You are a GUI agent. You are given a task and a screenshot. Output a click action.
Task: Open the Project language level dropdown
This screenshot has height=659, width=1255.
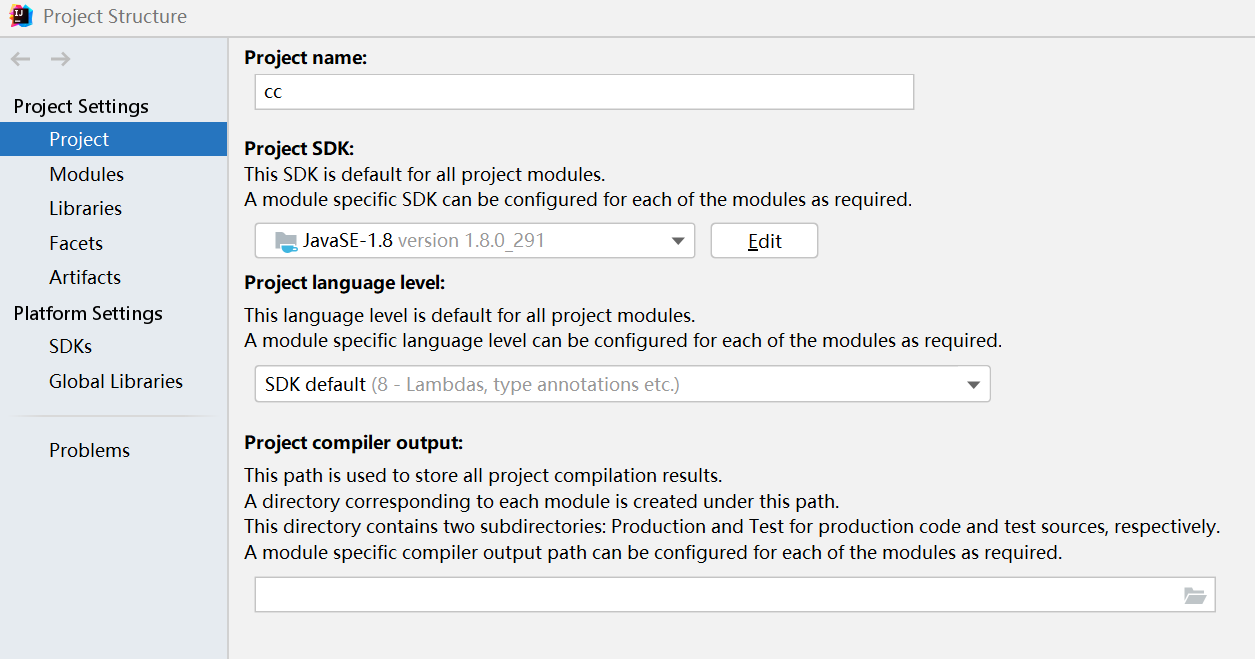point(971,384)
